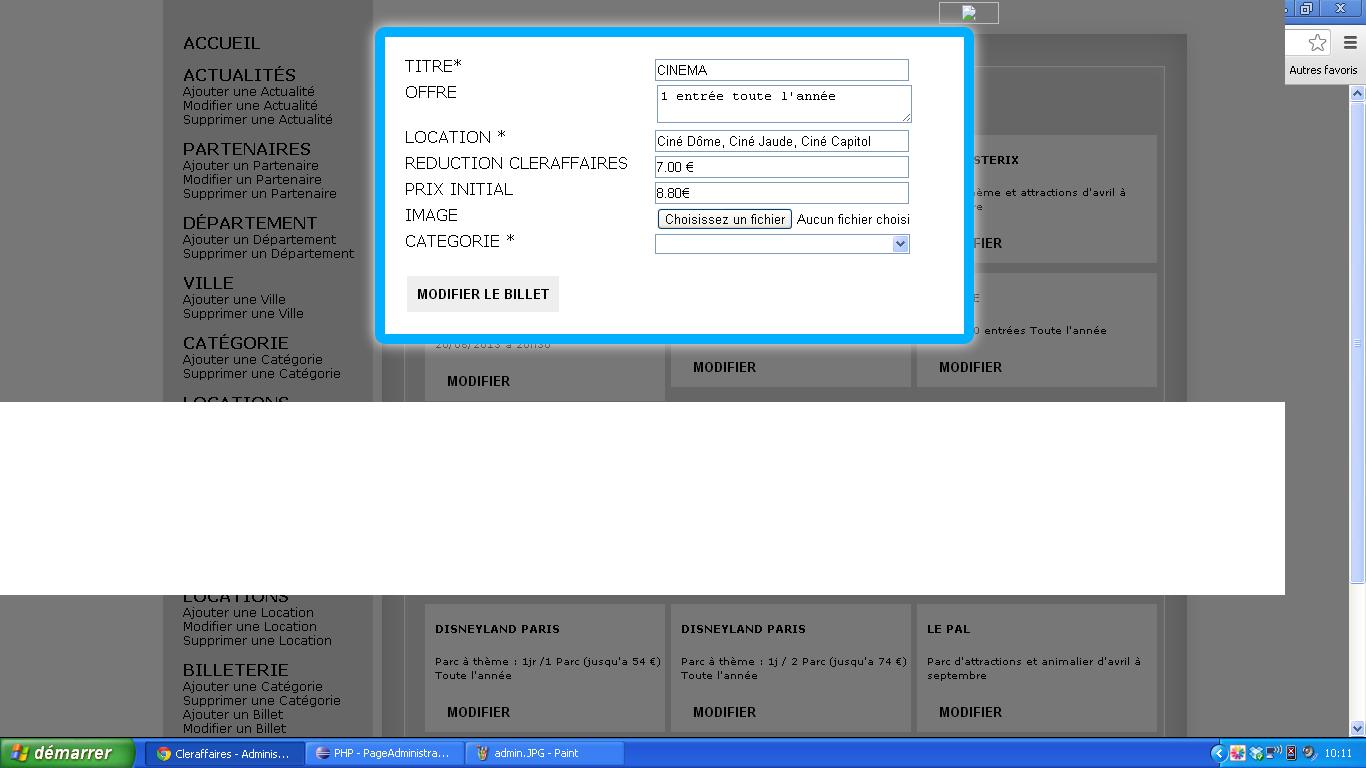Click the bookmark star icon in address bar
1366x768 pixels.
coord(1317,42)
